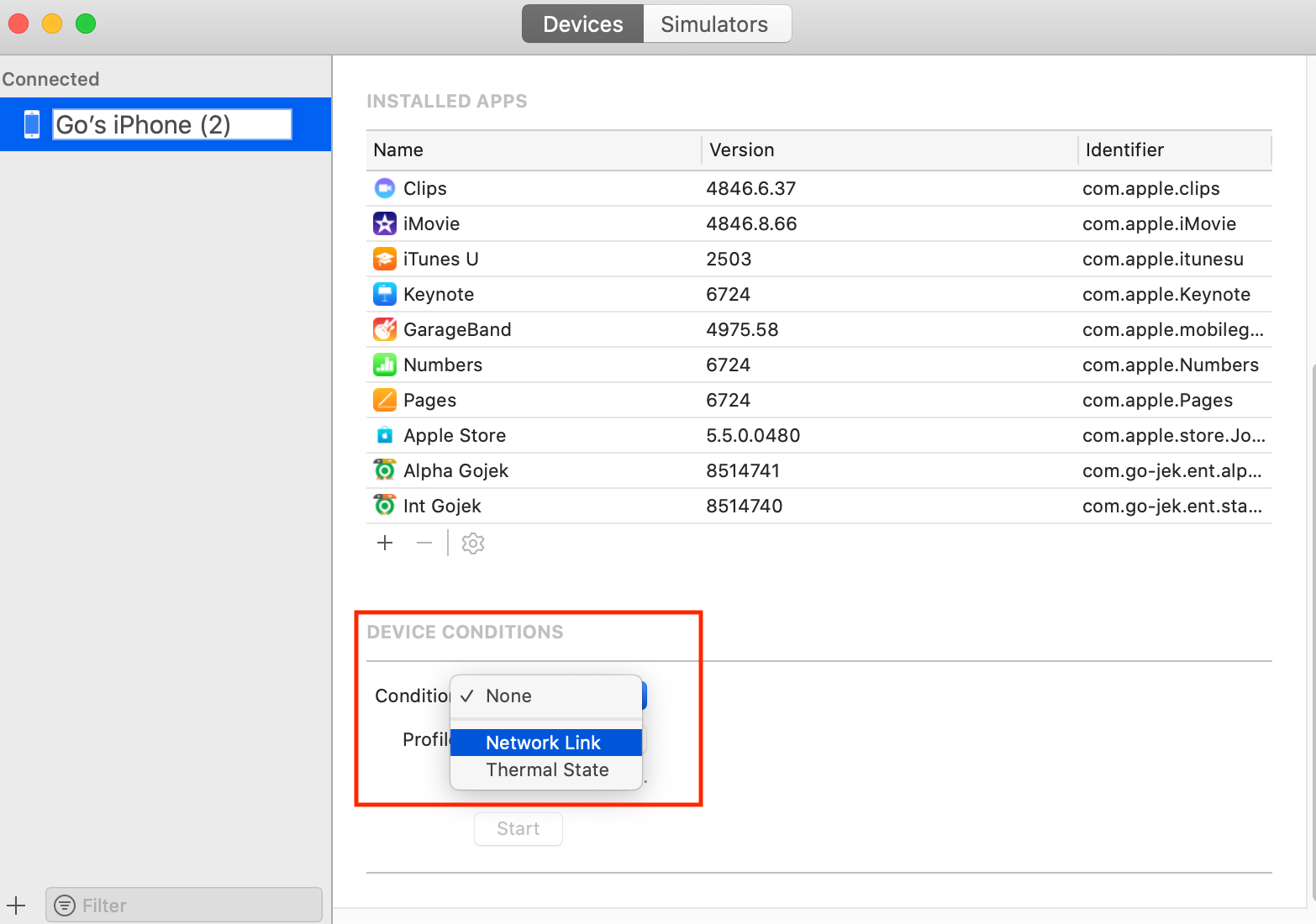Click the Pages app icon
Screen dimensions: 1316x924
(385, 400)
